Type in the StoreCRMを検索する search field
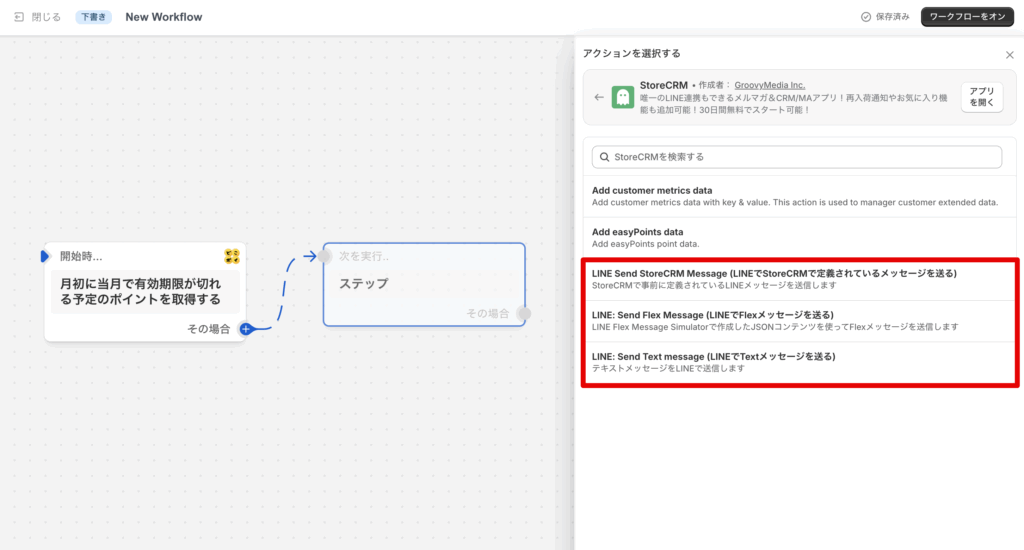 coord(800,157)
